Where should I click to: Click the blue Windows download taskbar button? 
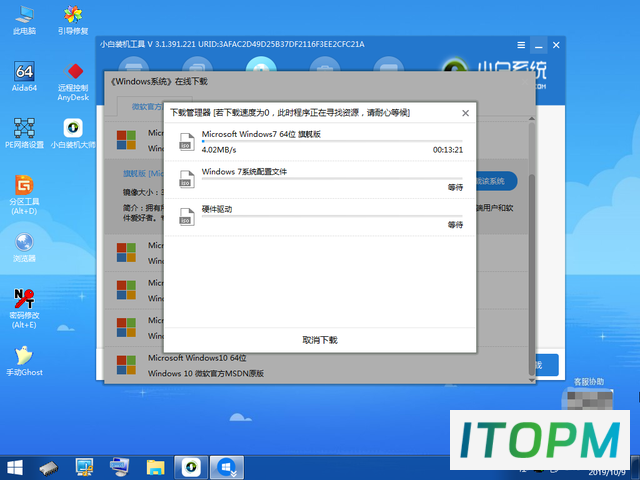[x=227, y=467]
